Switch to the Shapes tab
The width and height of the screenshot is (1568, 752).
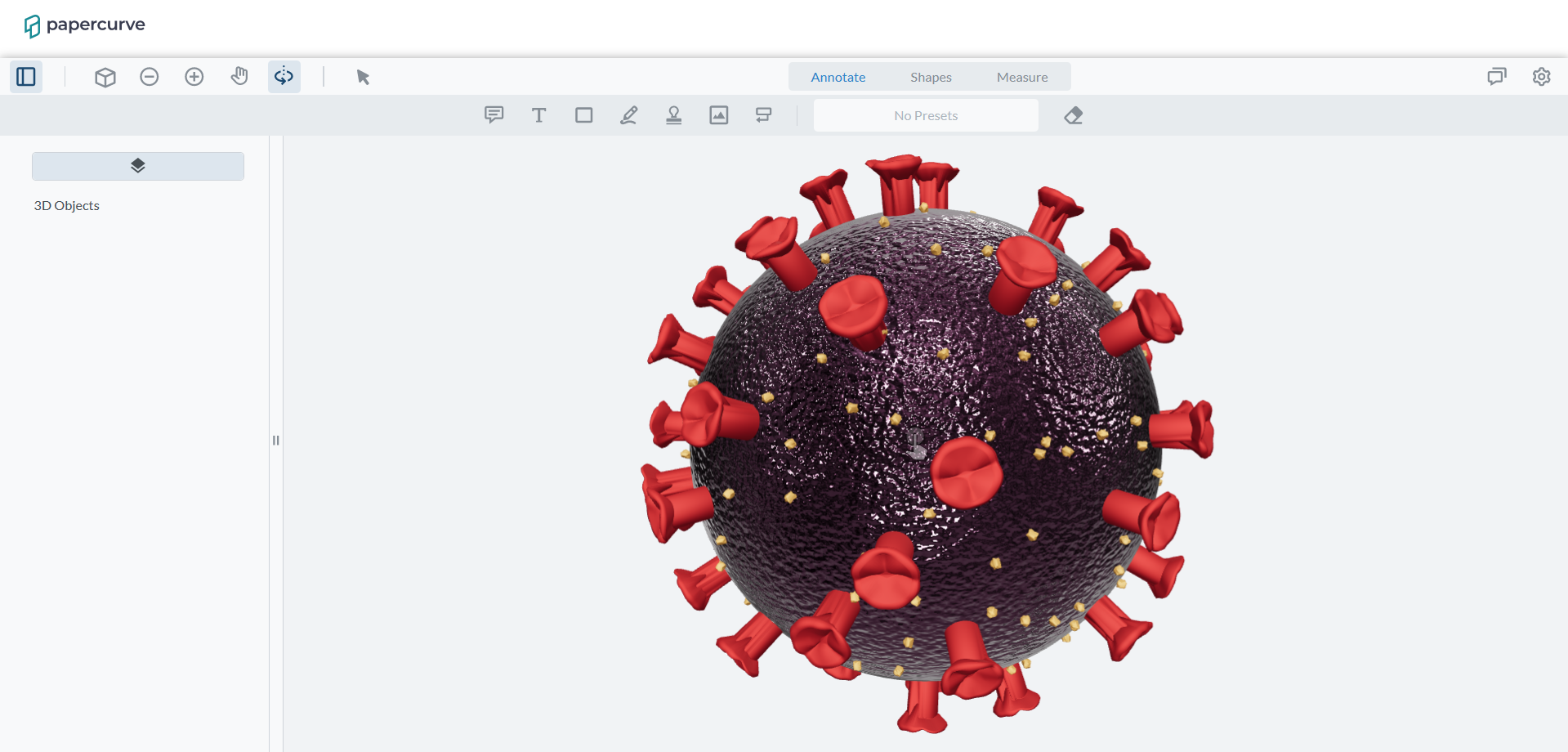[x=931, y=76]
